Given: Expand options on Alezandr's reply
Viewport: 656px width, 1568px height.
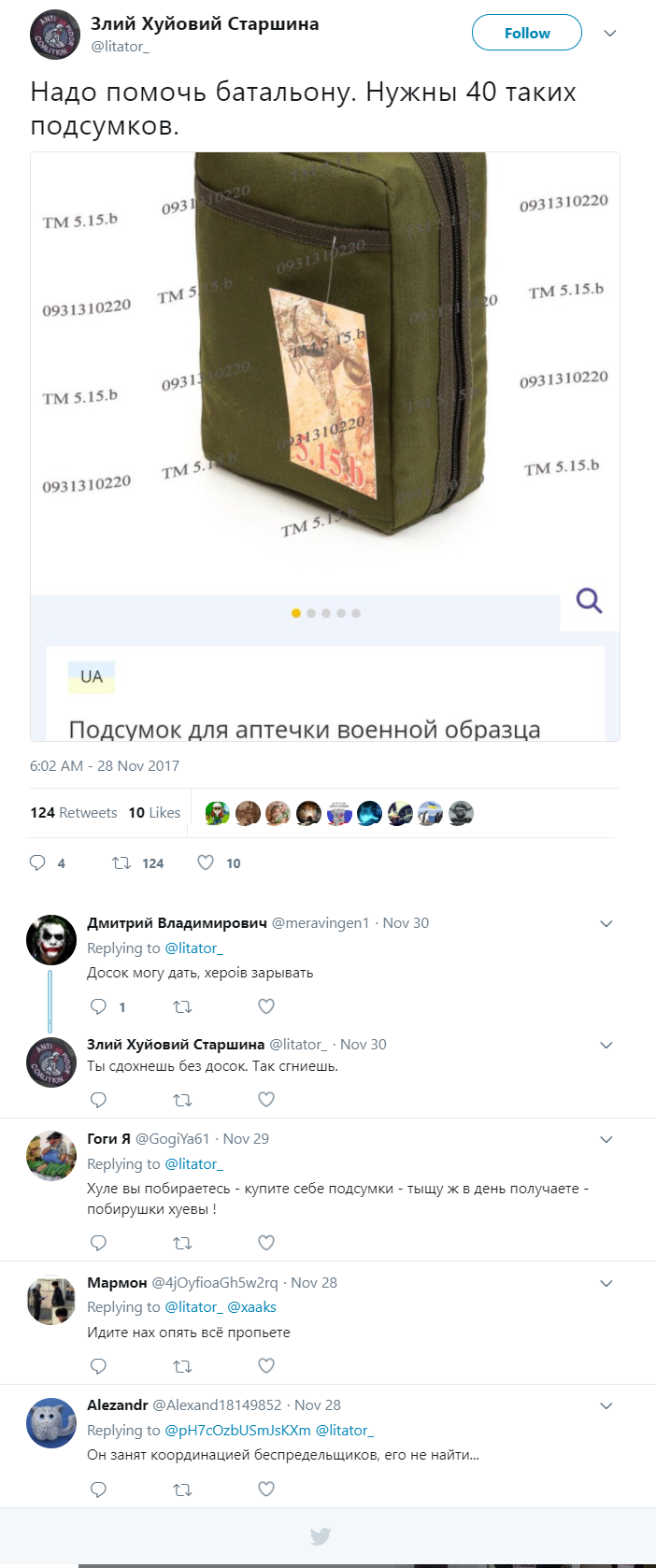Looking at the screenshot, I should [606, 1405].
